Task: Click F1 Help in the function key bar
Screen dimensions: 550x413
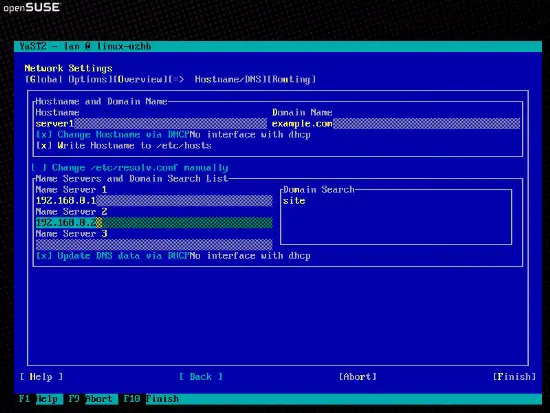Action: [39, 399]
